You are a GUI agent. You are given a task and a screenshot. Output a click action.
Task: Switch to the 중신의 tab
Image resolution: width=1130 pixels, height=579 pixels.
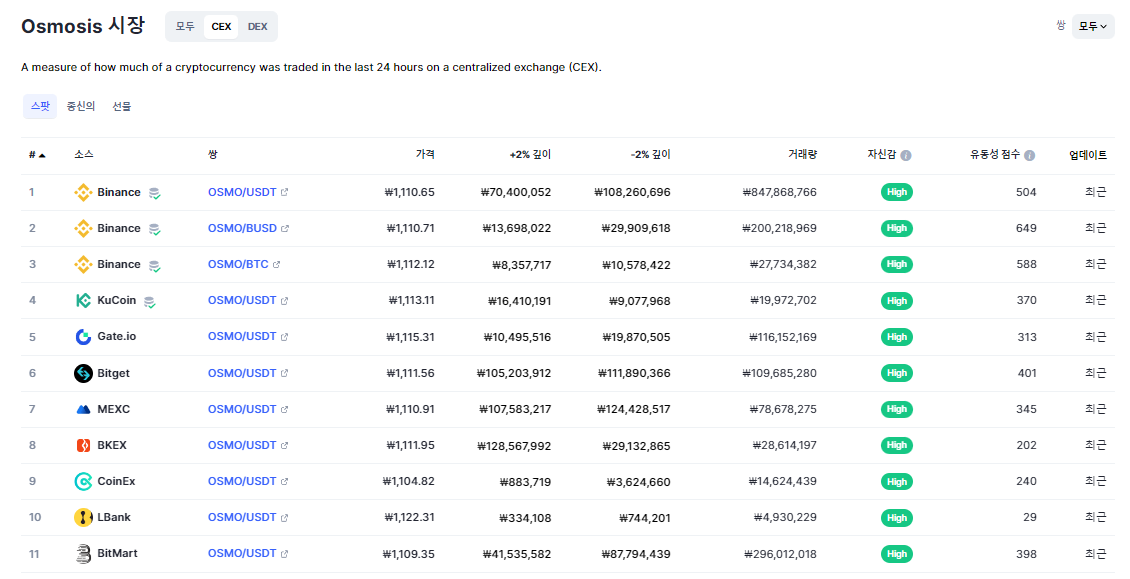[x=80, y=106]
